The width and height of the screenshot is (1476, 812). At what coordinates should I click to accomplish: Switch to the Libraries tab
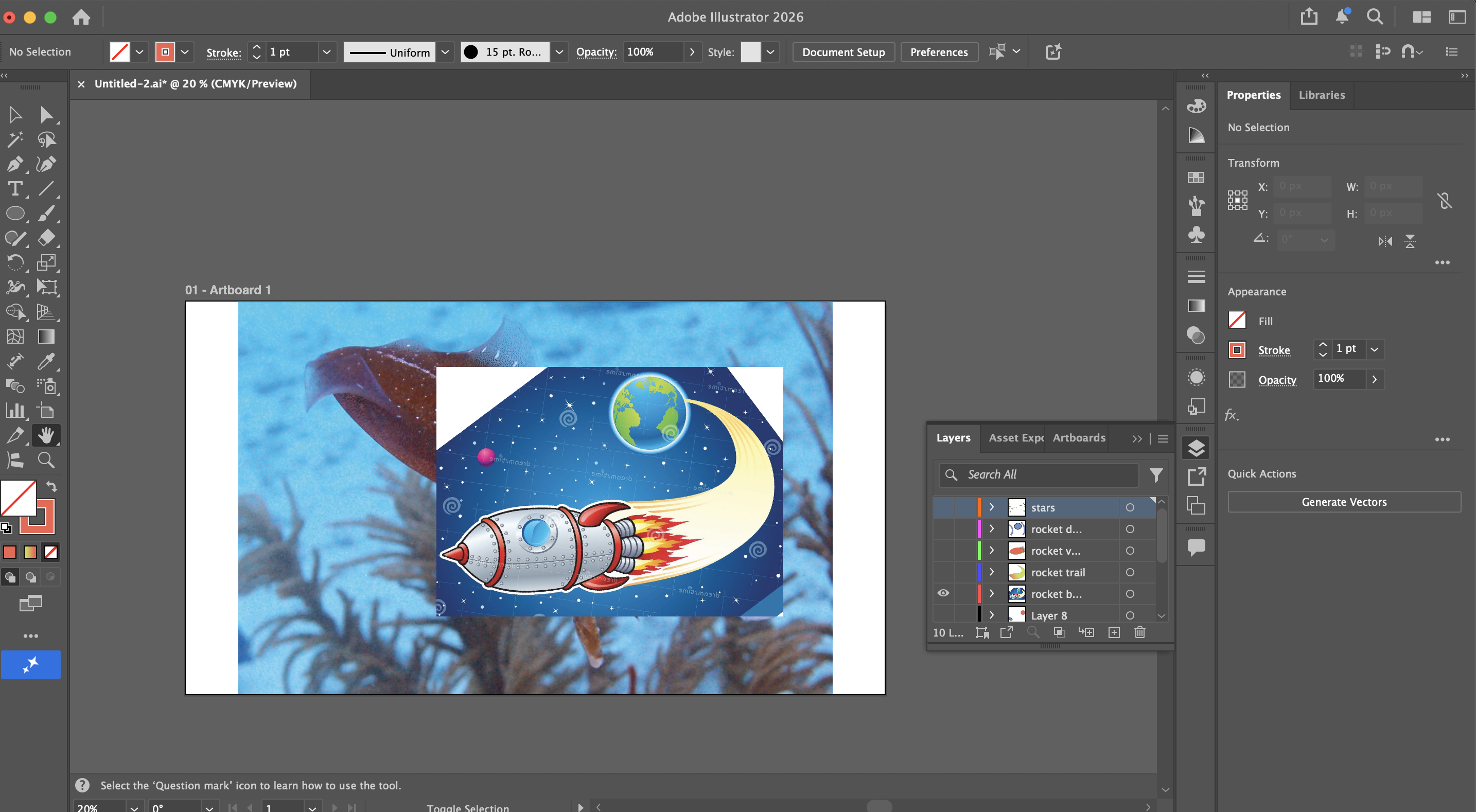tap(1321, 95)
